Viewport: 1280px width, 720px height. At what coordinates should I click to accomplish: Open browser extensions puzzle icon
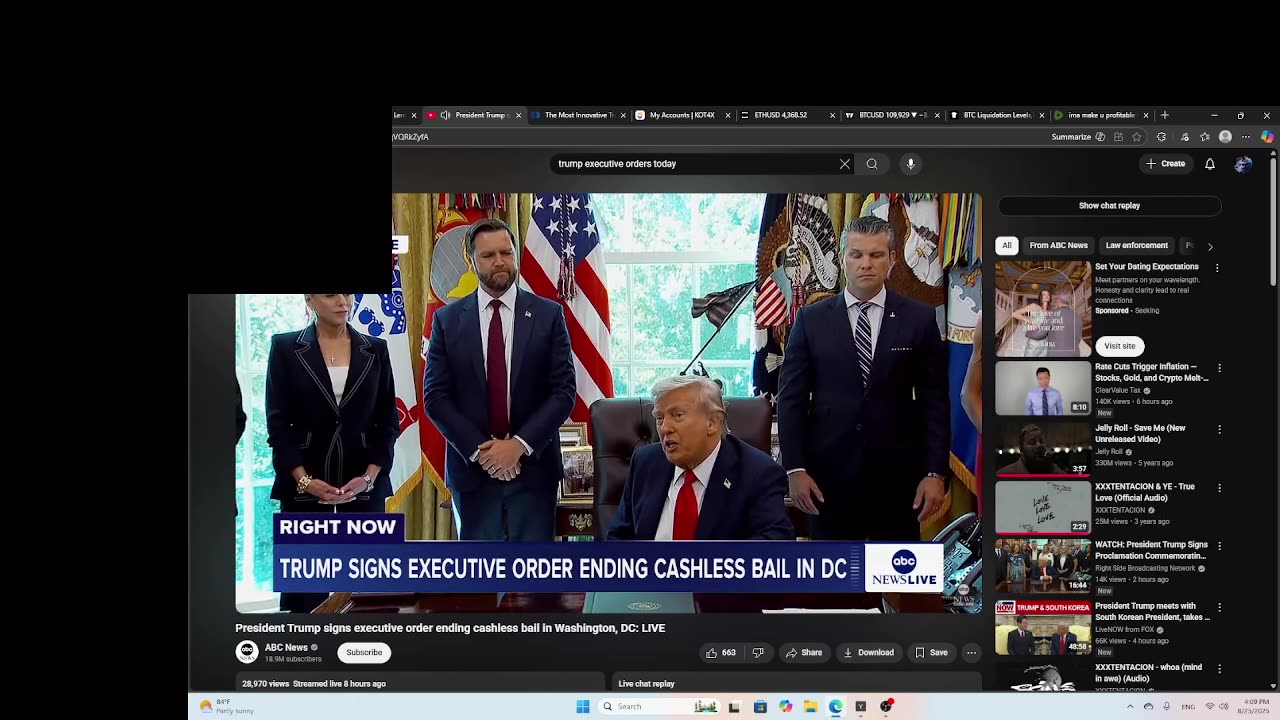[x=1161, y=137]
